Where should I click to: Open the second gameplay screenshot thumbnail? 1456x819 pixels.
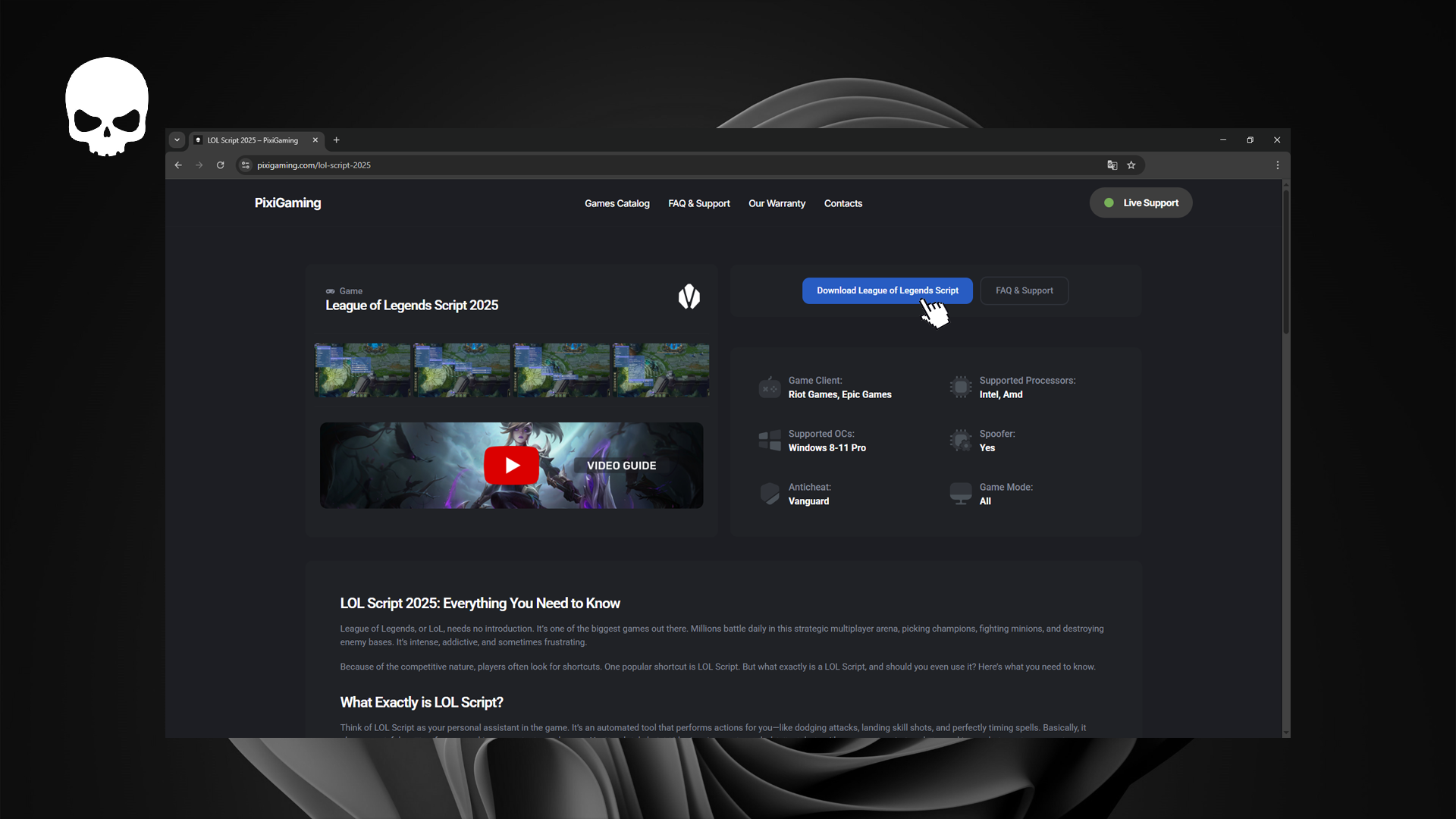click(462, 370)
